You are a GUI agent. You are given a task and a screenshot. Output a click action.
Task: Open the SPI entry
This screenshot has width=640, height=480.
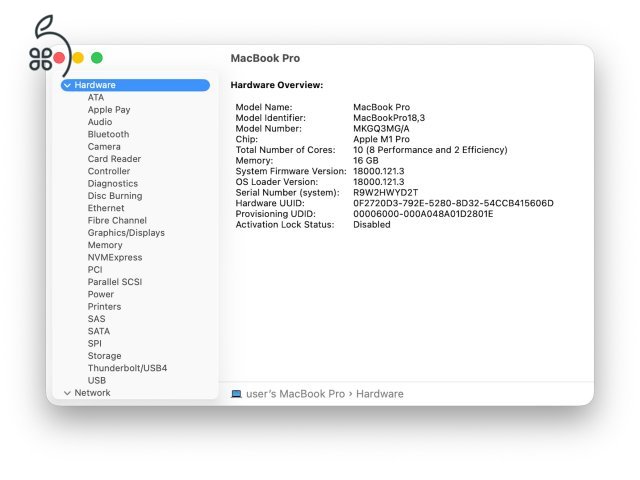94,344
